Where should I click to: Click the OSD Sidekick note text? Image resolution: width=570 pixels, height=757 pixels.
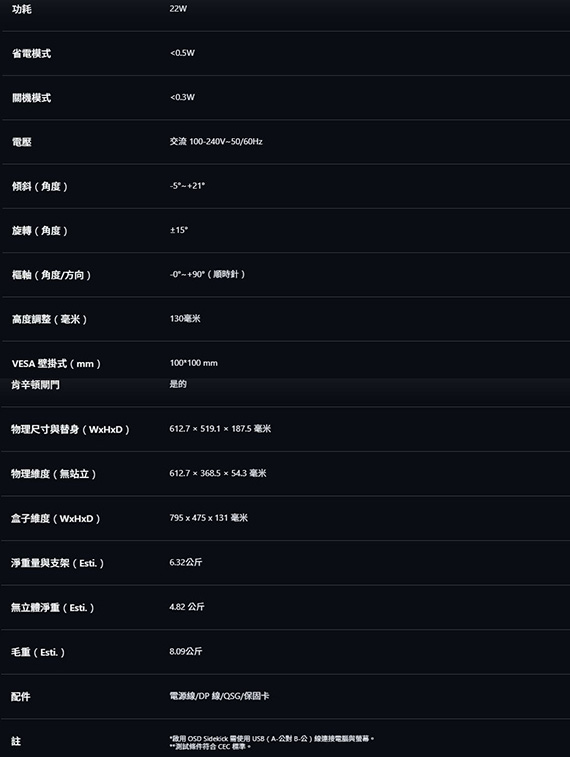tap(272, 738)
